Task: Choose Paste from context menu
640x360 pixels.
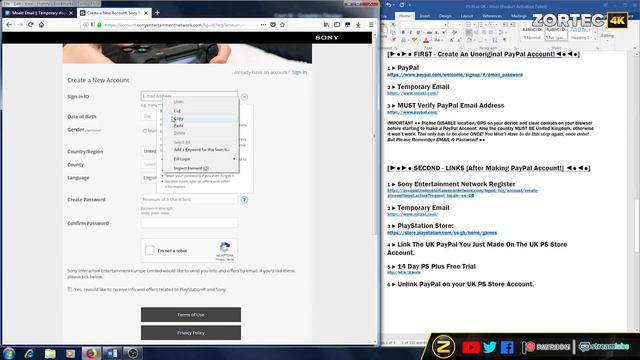Action: pos(200,126)
